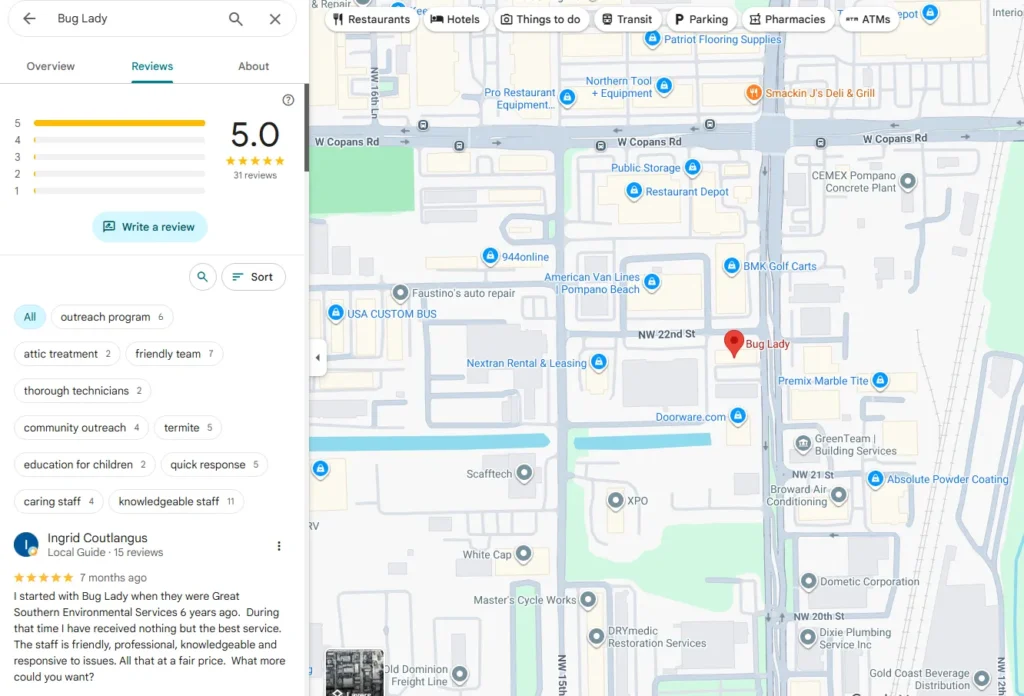Open the satellite layers thumbnail
Viewport: 1024px width, 696px height.
355,672
